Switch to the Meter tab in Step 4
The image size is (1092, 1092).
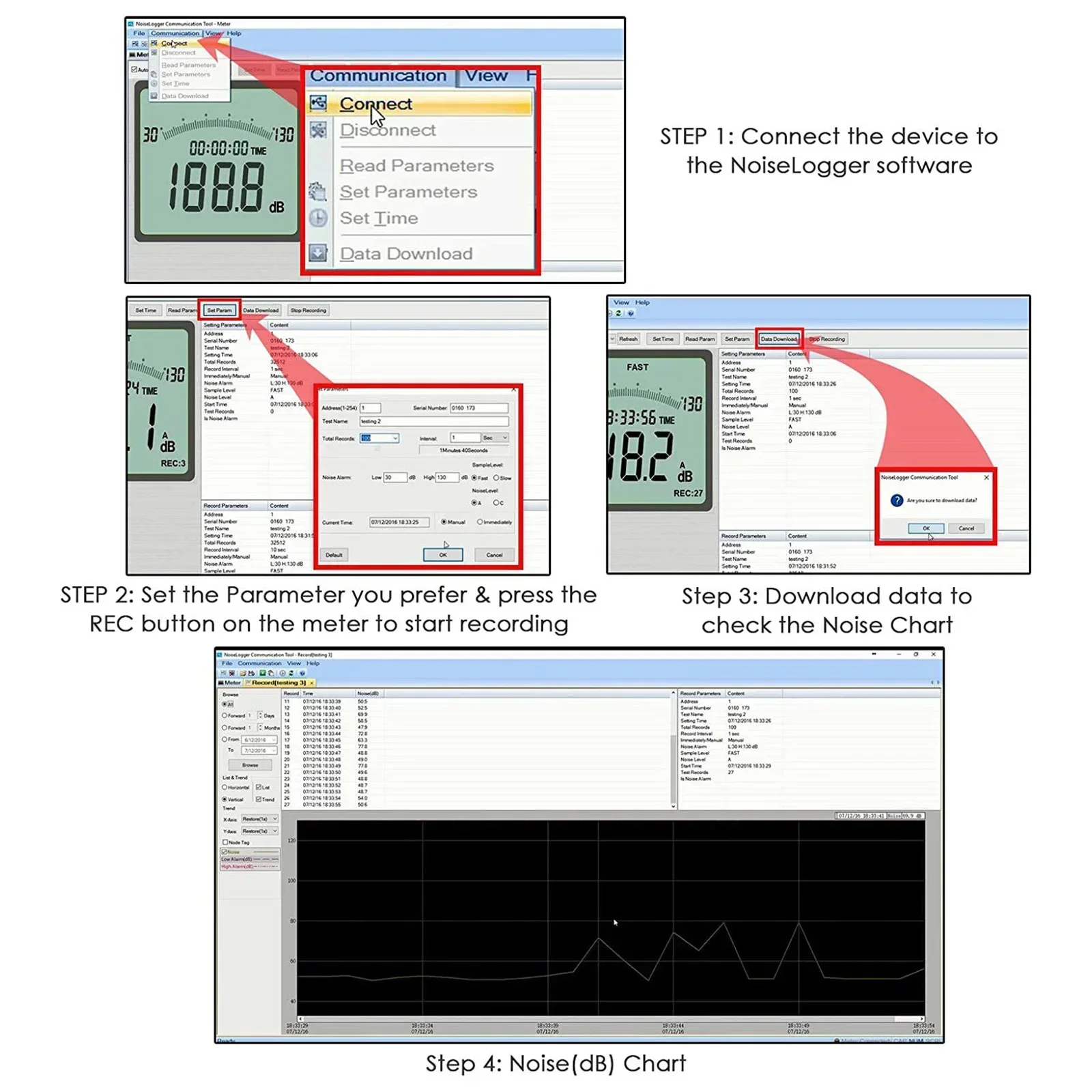(x=230, y=682)
